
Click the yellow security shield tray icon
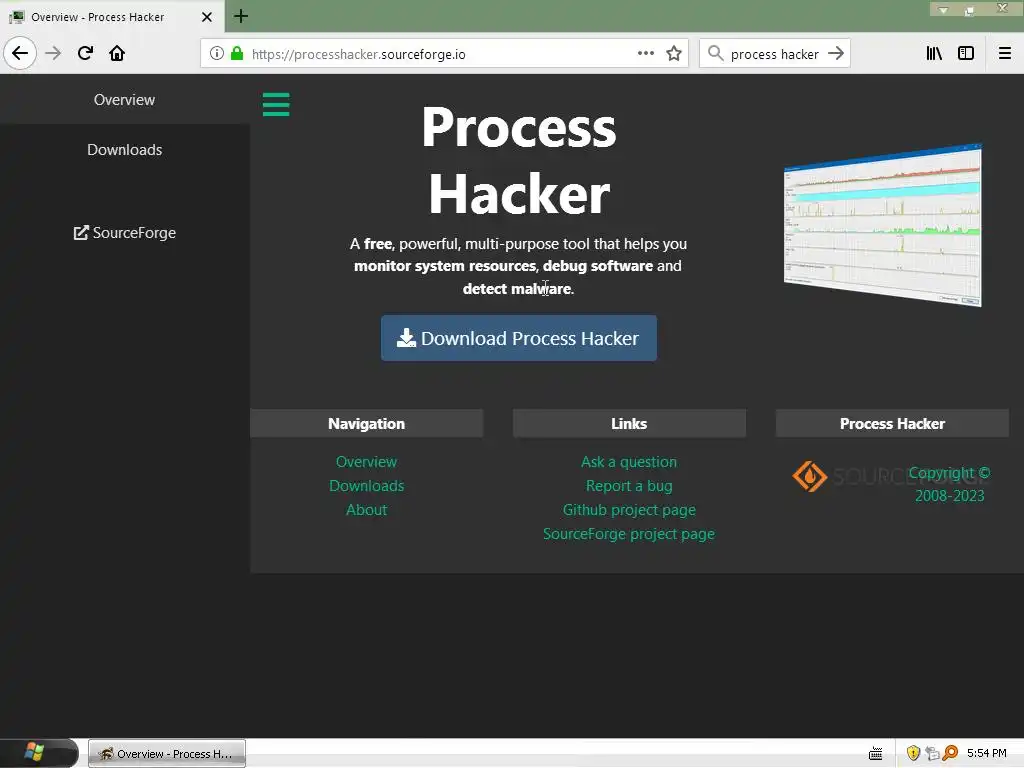(913, 753)
